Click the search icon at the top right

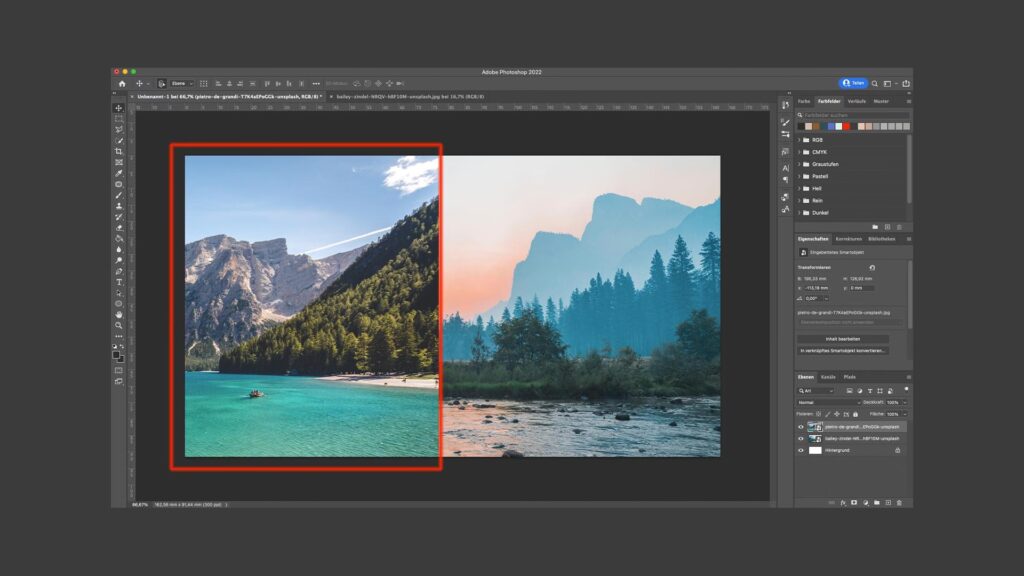pos(874,83)
